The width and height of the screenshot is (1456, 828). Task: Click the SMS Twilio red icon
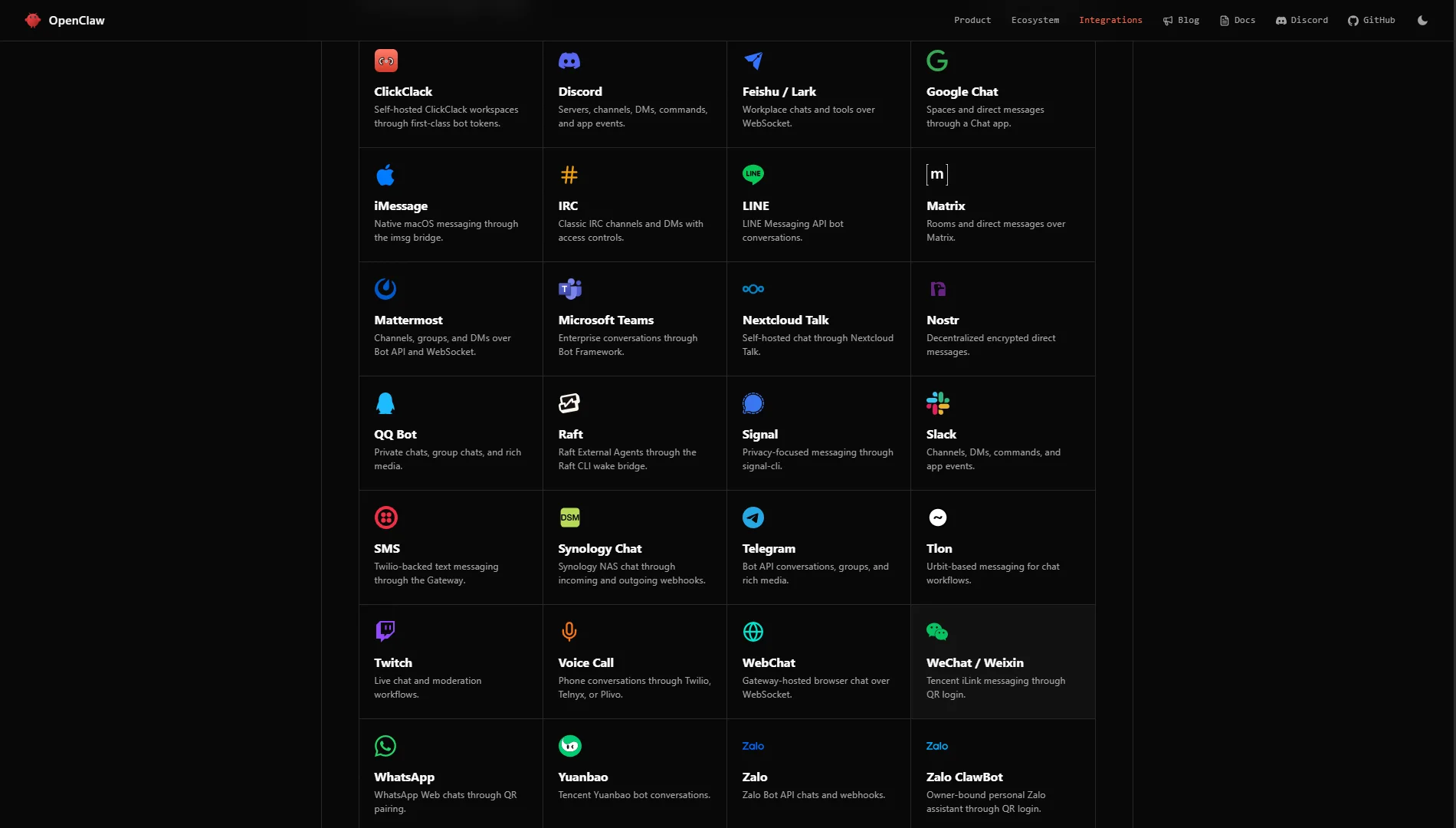coord(385,517)
